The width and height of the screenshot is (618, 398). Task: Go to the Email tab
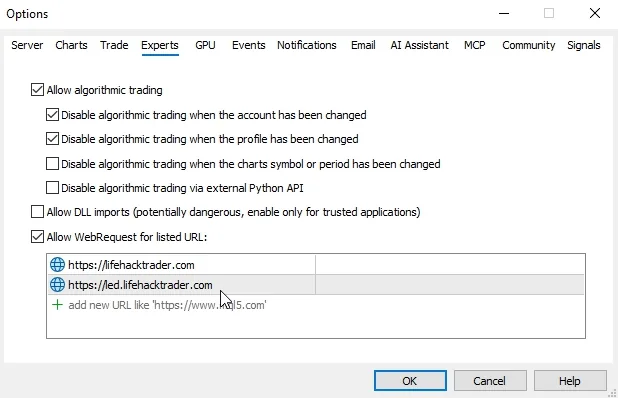(363, 45)
